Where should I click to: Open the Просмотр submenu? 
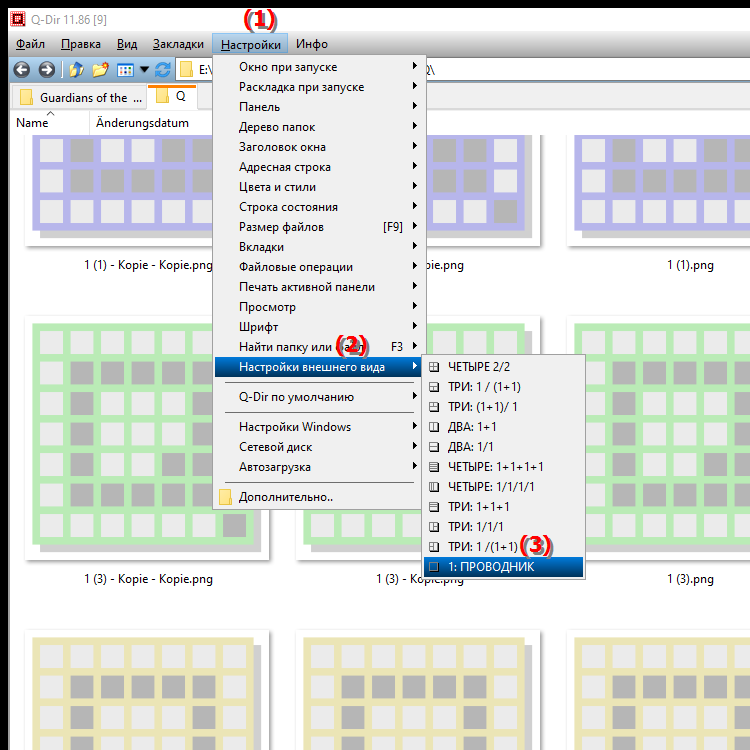318,307
